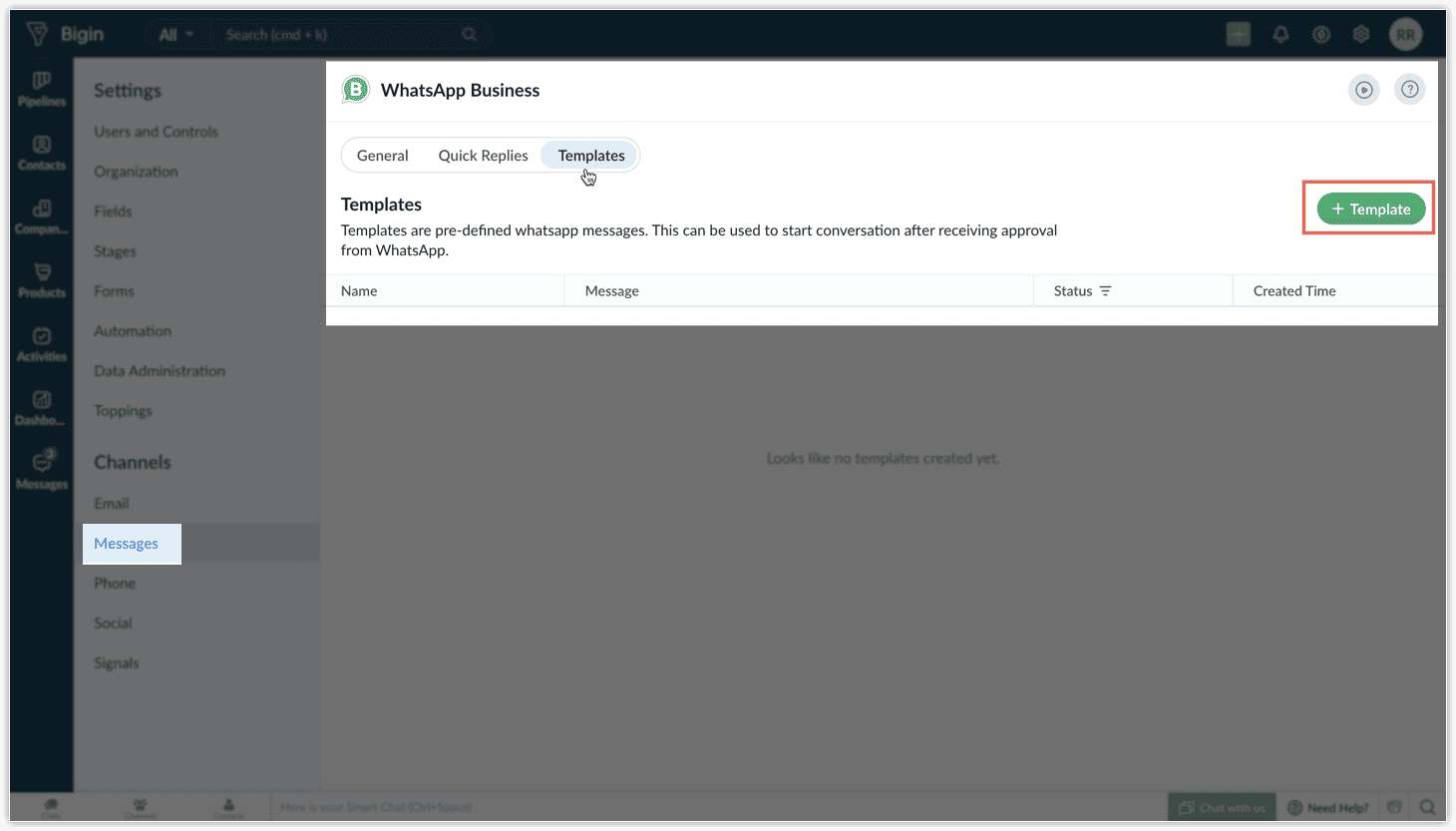The image size is (1456, 831).
Task: Click the Status column header
Action: [x=1073, y=291]
